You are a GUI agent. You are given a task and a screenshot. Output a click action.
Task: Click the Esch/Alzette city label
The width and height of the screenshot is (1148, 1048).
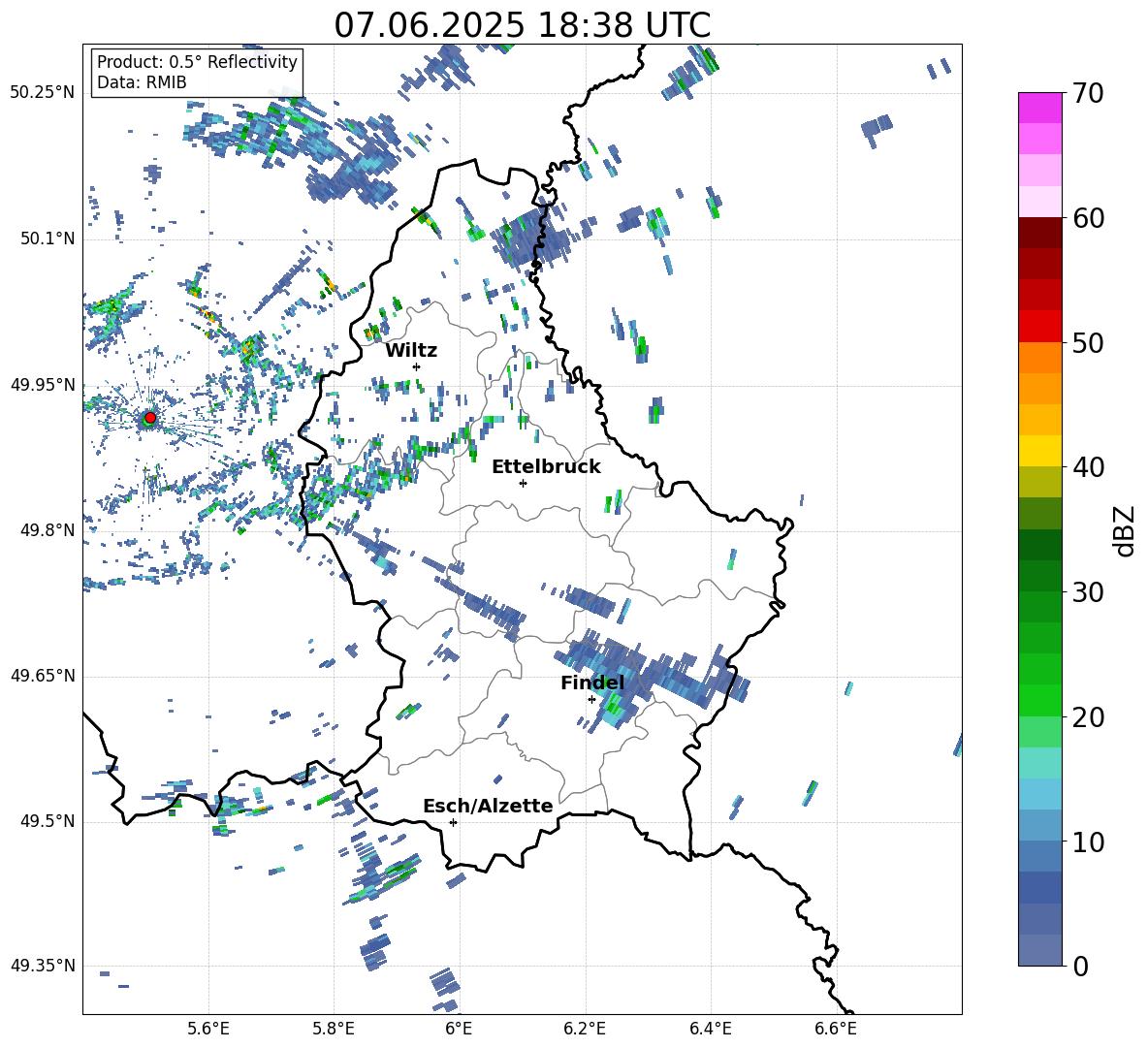[489, 806]
